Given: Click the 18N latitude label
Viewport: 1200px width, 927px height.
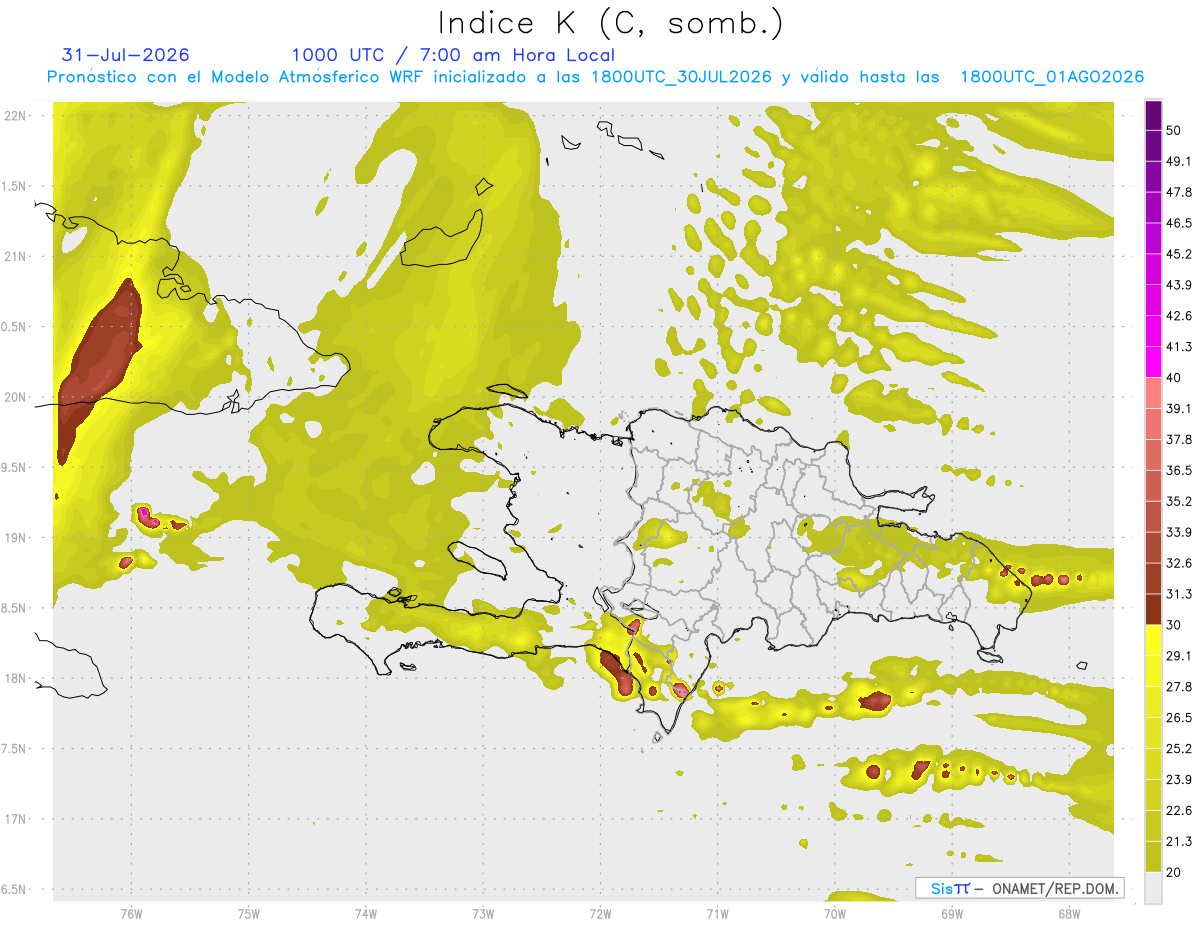Looking at the screenshot, I should (x=17, y=678).
